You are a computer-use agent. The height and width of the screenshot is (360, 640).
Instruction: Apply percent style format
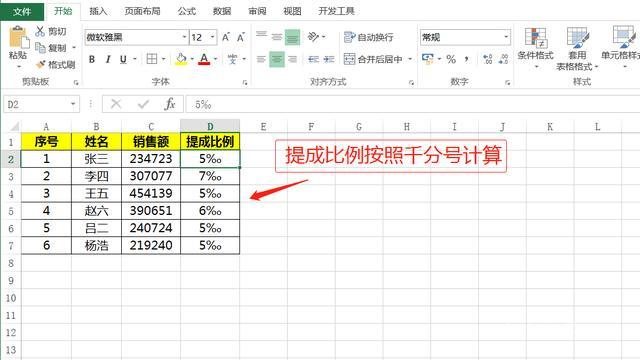451,60
